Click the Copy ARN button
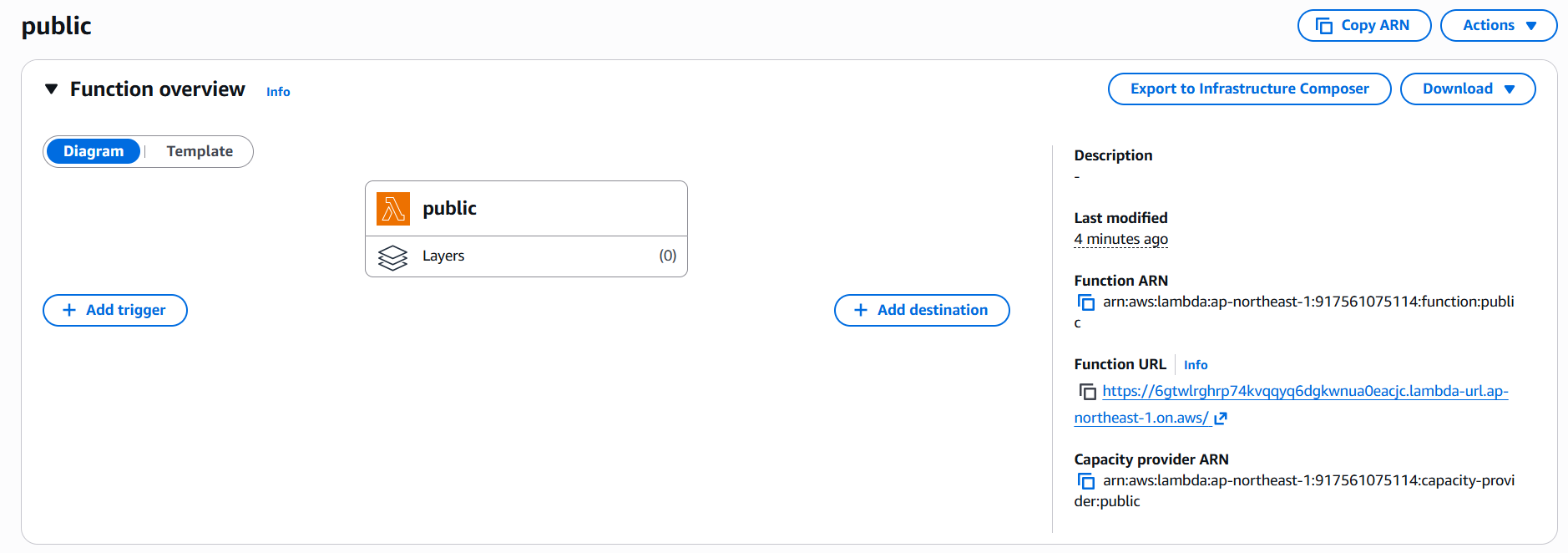This screenshot has height=553, width=1568. tap(1363, 25)
